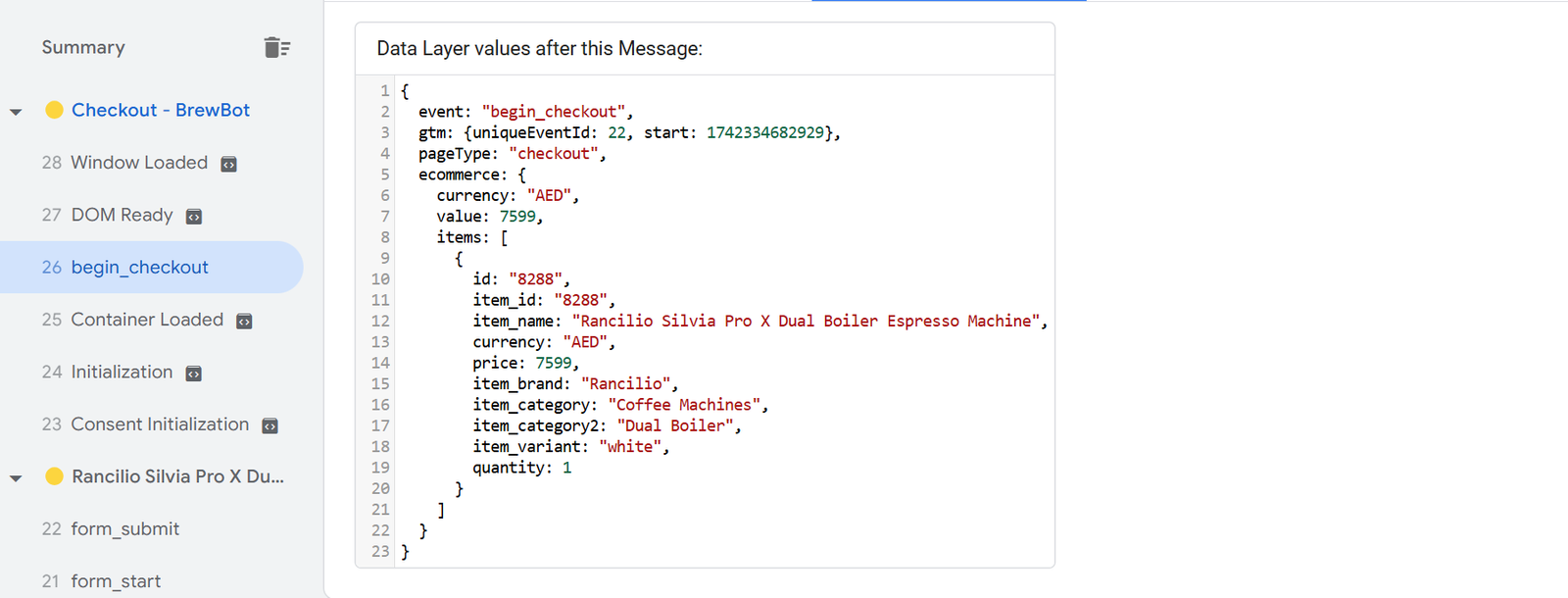Select the Summary heading in sidebar

click(x=83, y=47)
